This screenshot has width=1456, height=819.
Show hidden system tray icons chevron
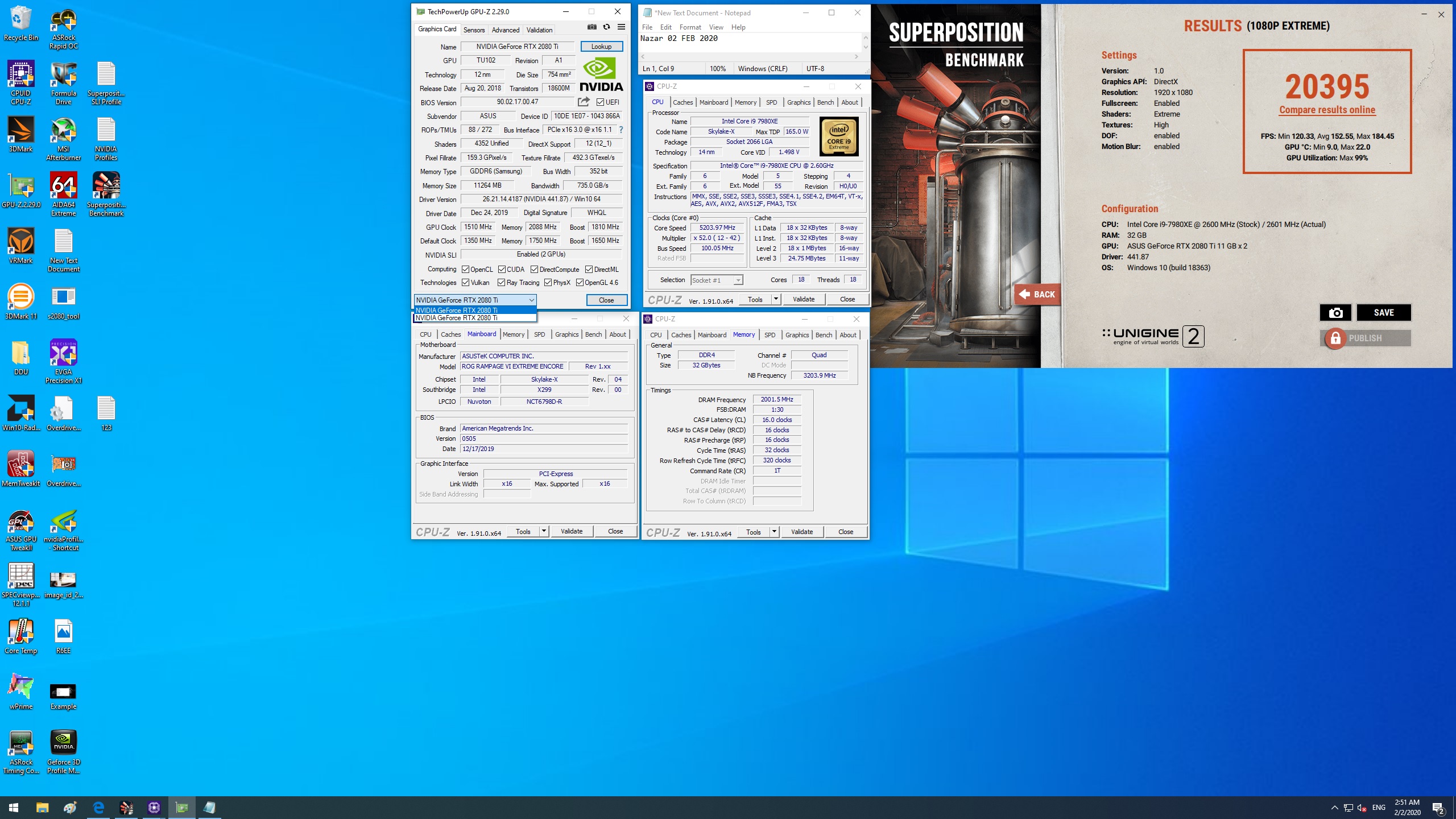click(1334, 808)
